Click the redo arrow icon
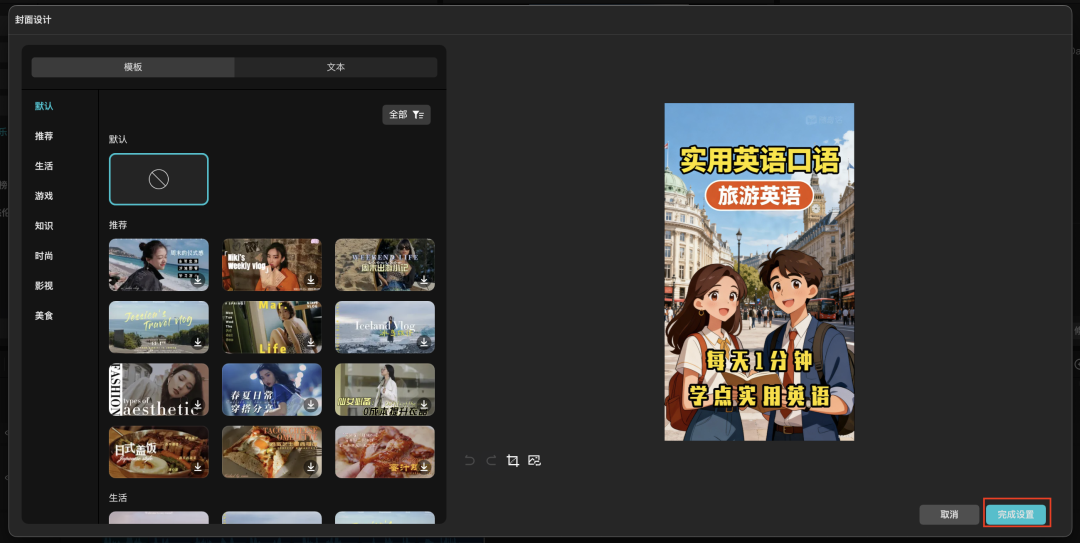Viewport: 1080px width, 543px height. (x=490, y=460)
